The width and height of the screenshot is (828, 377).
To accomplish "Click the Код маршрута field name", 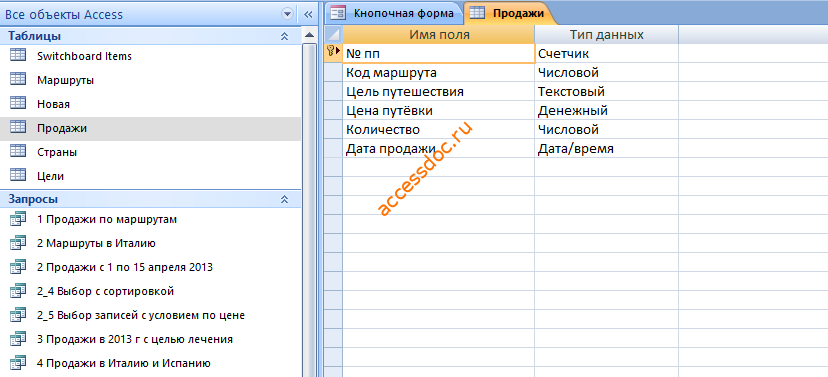I will pyautogui.click(x=439, y=72).
